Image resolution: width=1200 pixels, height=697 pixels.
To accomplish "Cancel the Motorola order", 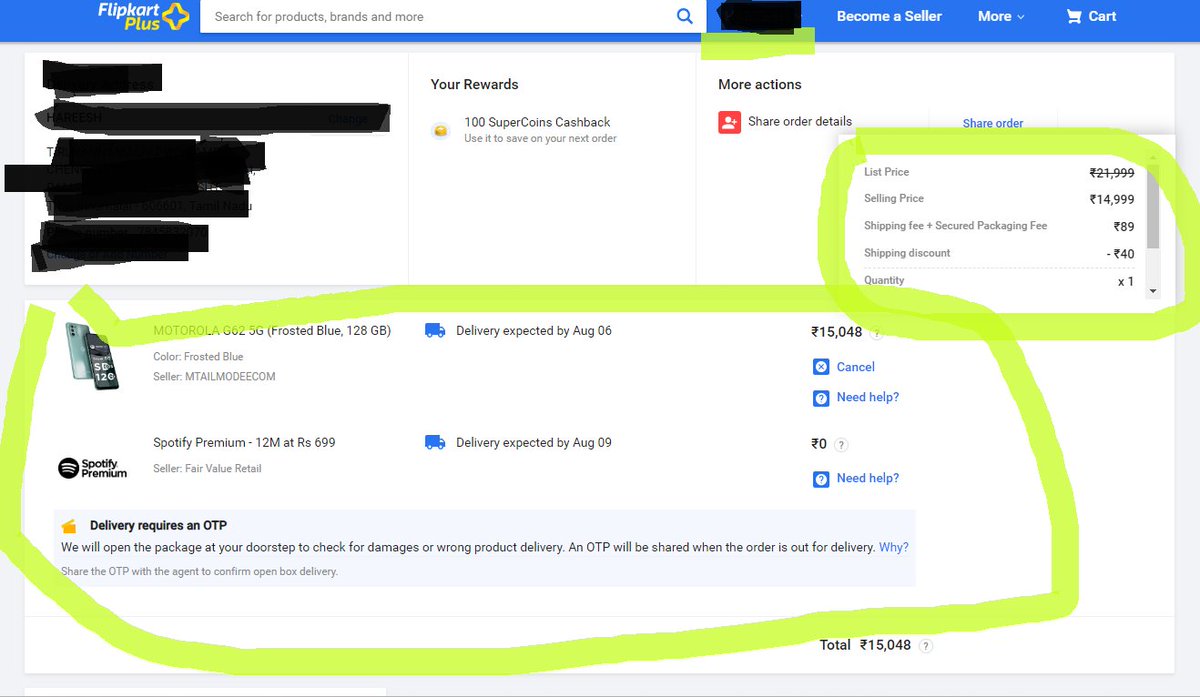I will point(856,367).
